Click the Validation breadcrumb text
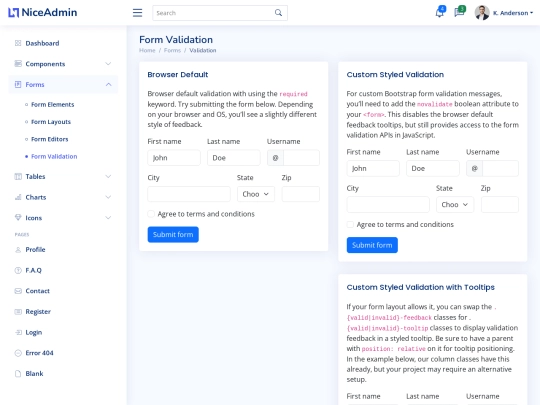540x405 pixels. 202,50
